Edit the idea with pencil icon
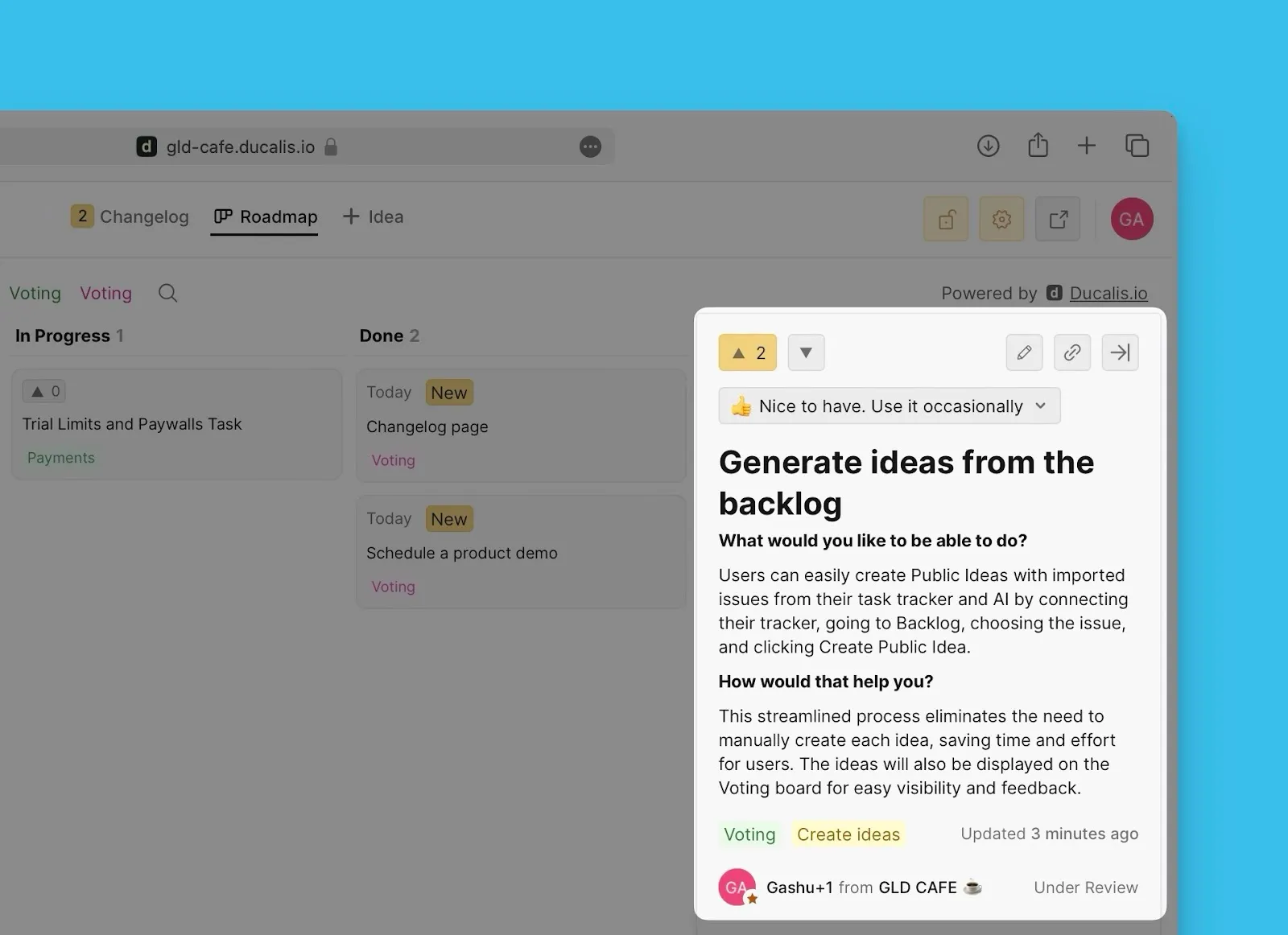Image resolution: width=1288 pixels, height=935 pixels. 1024,352
